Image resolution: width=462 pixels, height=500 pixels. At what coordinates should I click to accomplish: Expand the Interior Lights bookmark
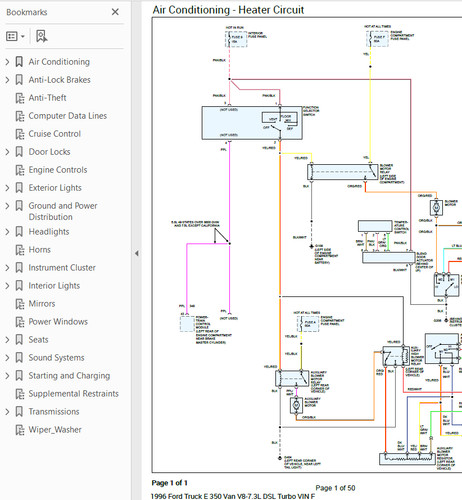click(x=7, y=286)
